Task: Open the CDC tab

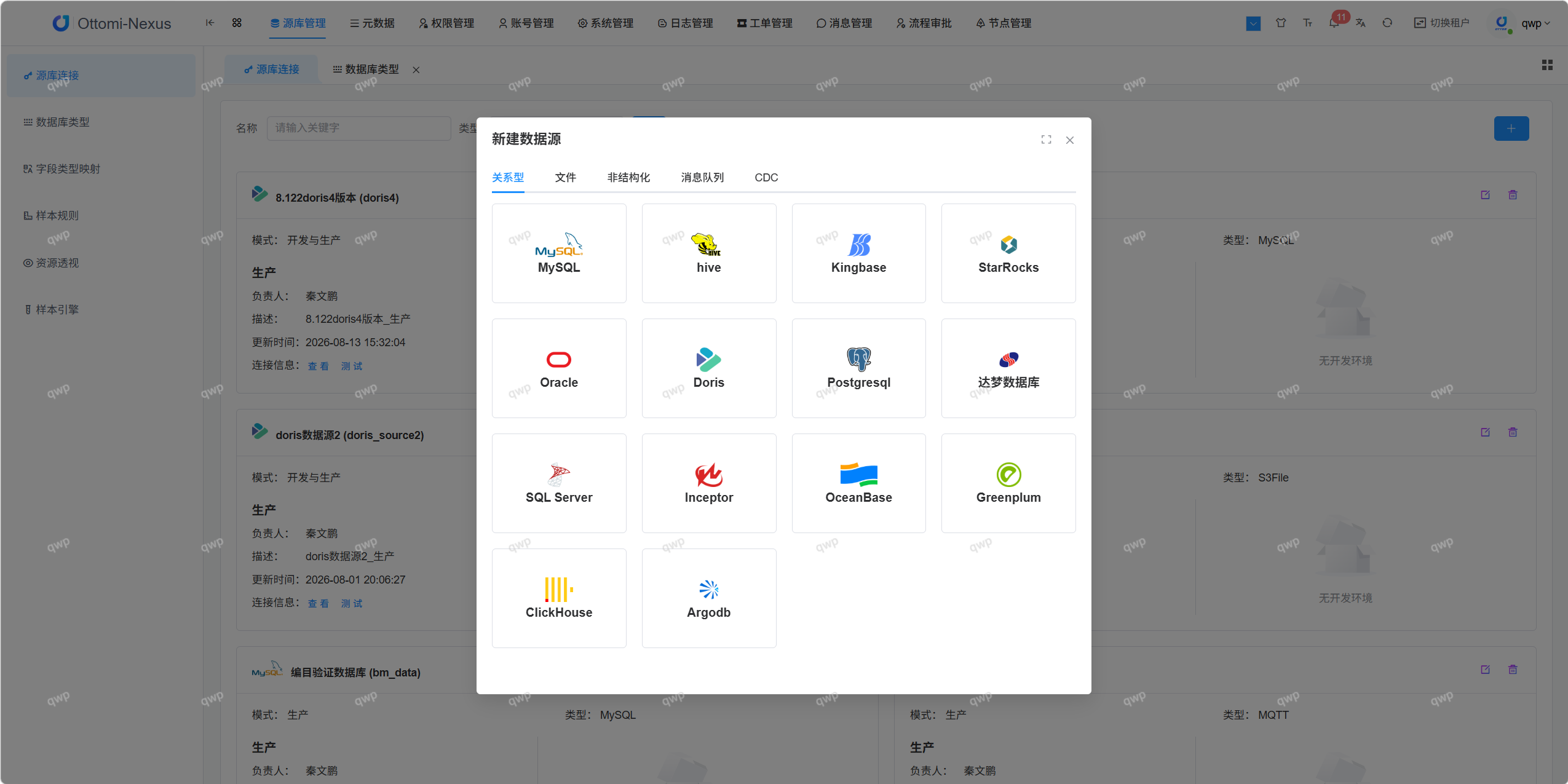Action: 766,178
